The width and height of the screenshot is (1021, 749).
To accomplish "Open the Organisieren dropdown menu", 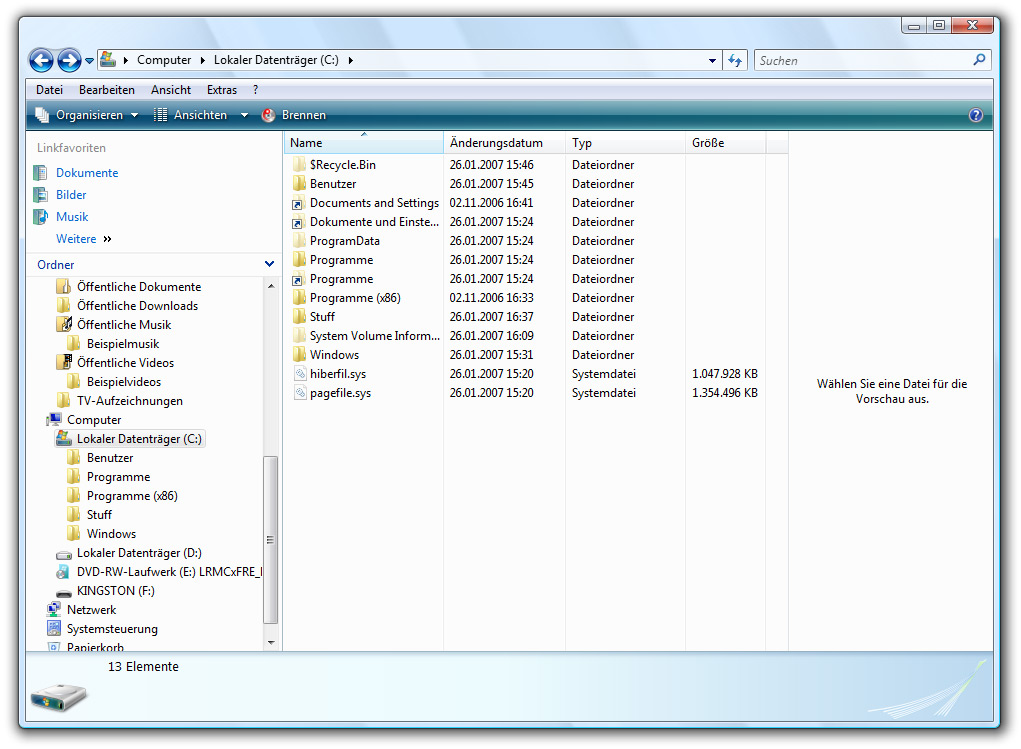I will point(88,115).
